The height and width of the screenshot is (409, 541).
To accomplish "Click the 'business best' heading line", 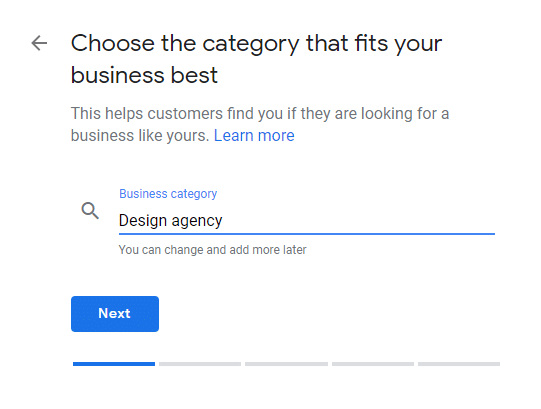I will coord(144,75).
